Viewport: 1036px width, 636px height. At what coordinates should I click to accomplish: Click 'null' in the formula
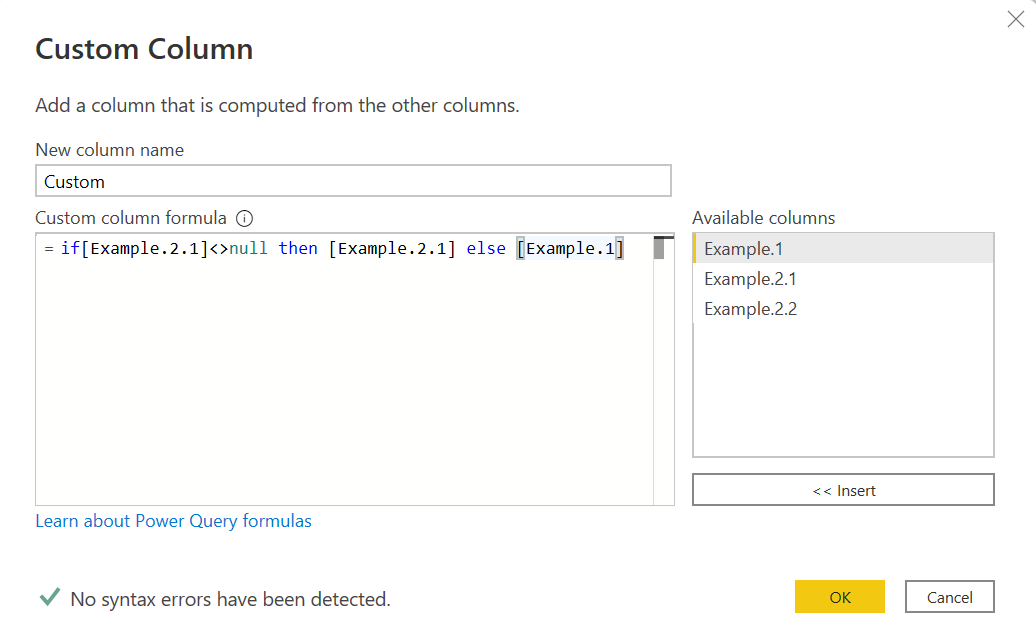click(248, 248)
